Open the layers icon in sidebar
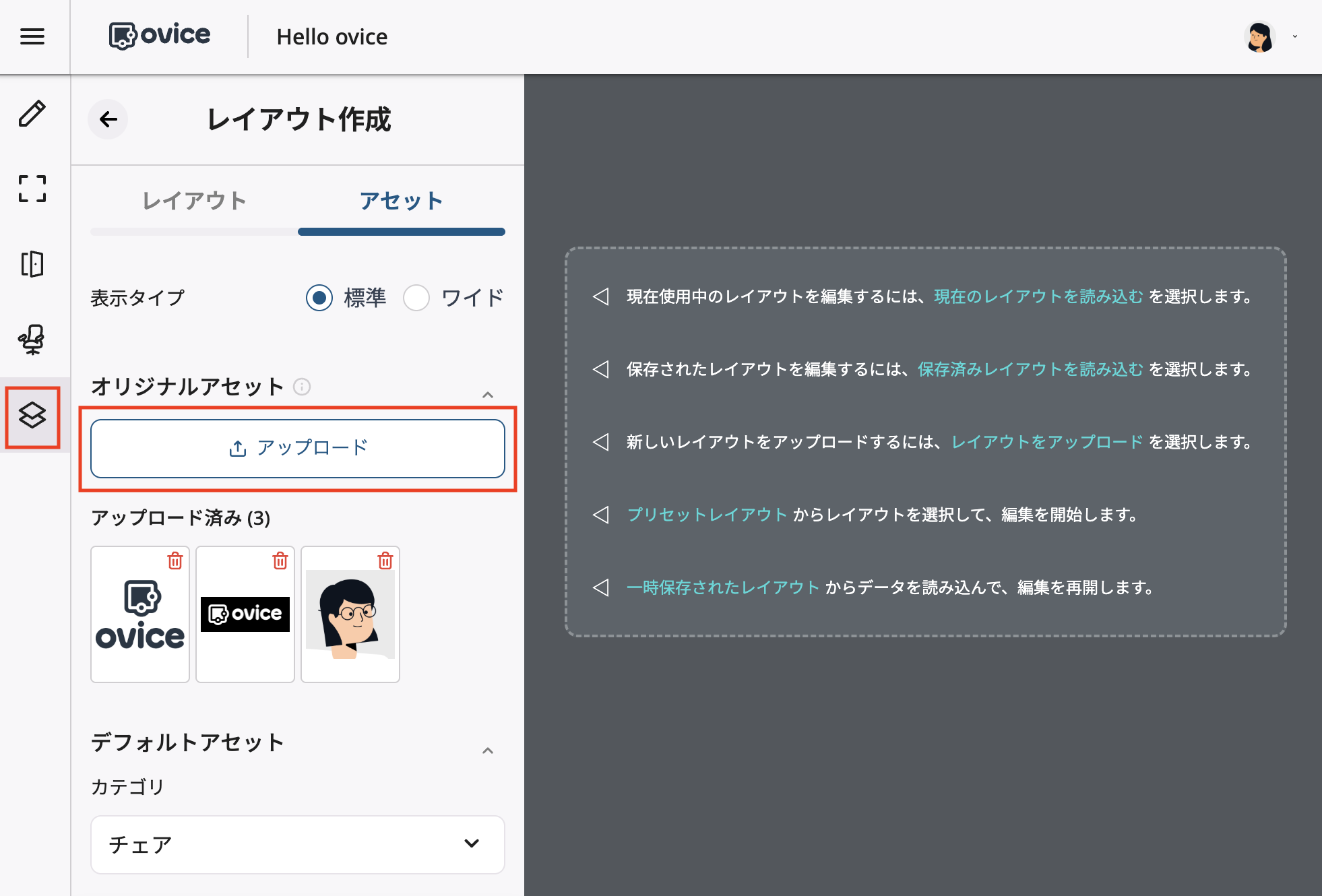The width and height of the screenshot is (1322, 896). click(x=32, y=416)
